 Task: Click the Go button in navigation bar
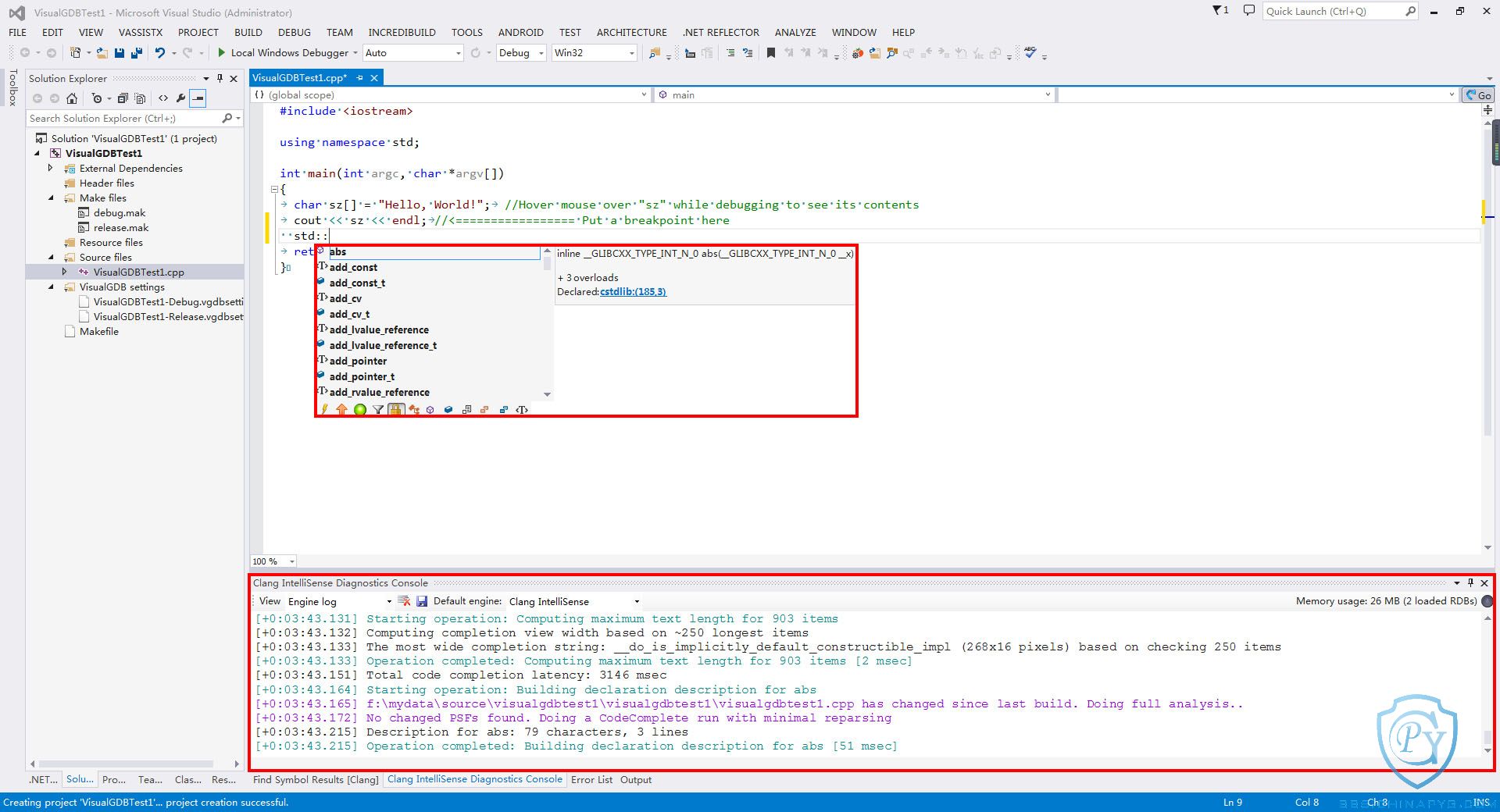1477,94
